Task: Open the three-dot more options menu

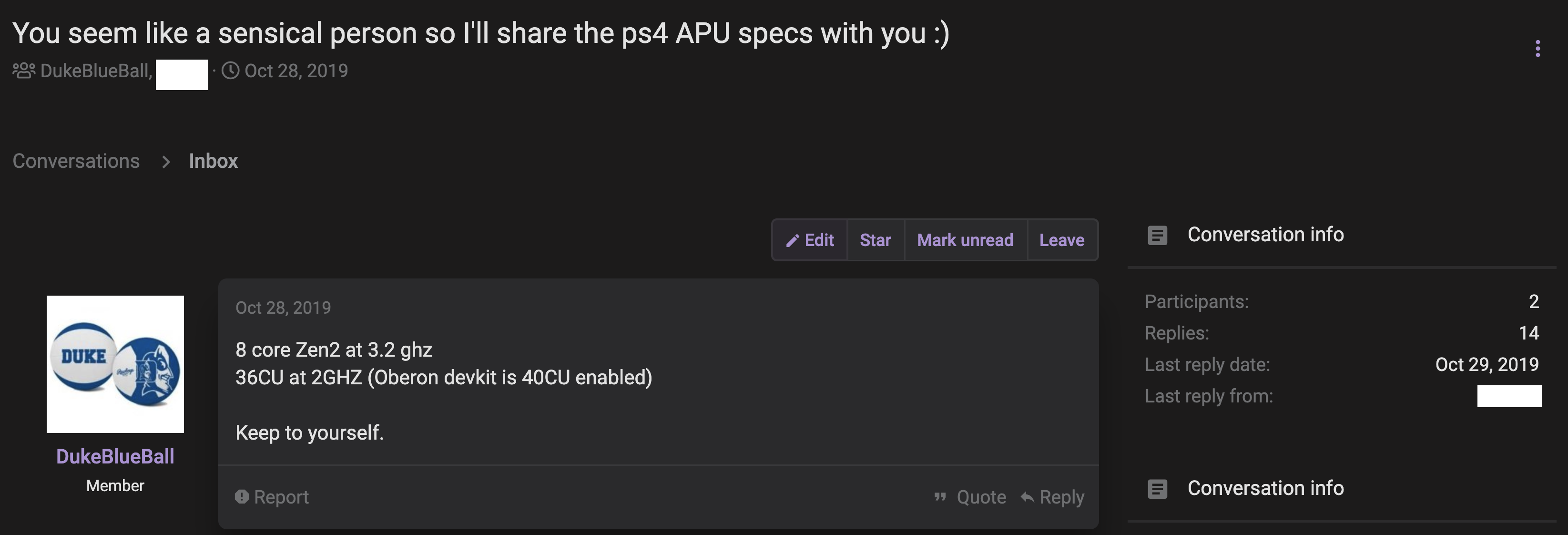Action: pyautogui.click(x=1537, y=49)
